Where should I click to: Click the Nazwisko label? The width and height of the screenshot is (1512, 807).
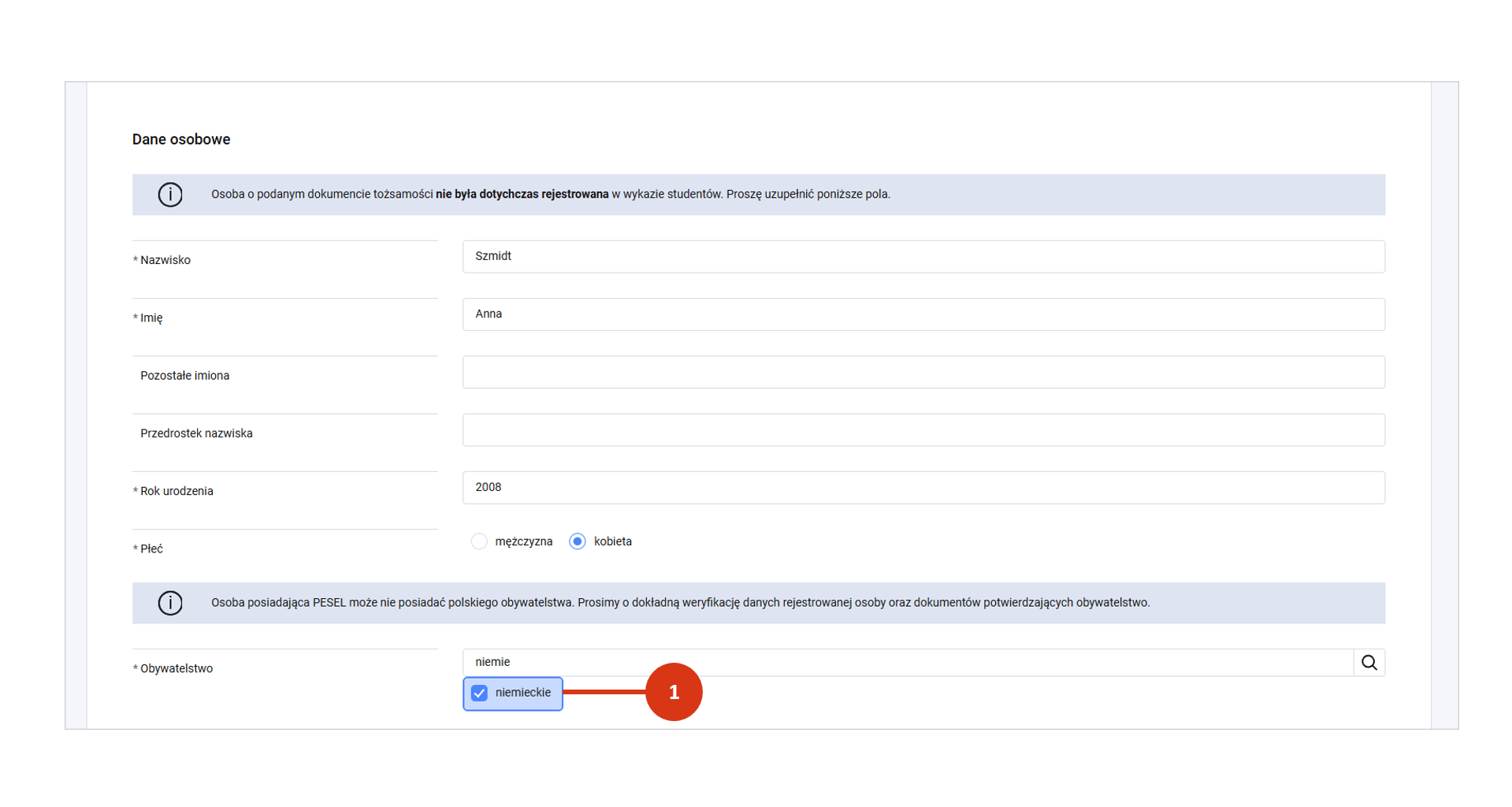point(165,260)
